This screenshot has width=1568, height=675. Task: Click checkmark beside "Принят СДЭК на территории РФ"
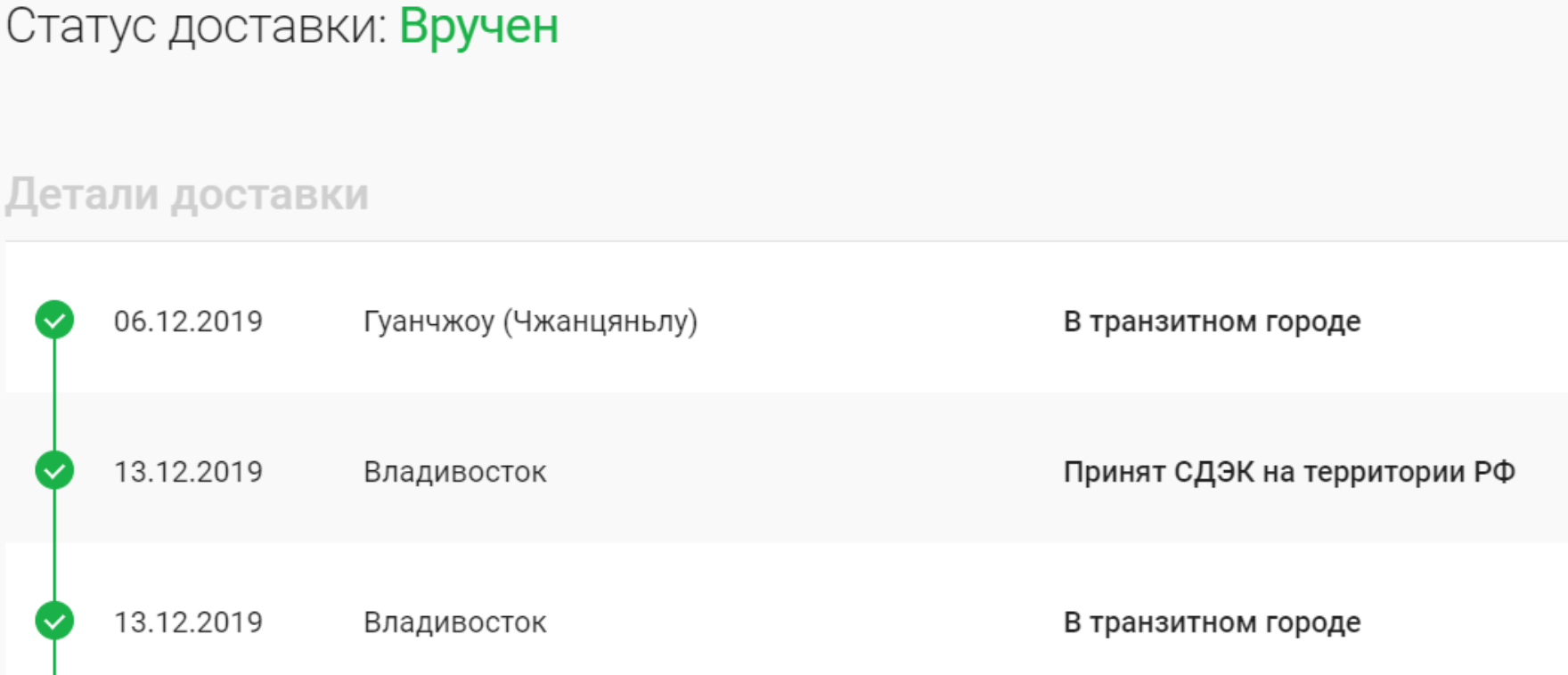tap(54, 470)
